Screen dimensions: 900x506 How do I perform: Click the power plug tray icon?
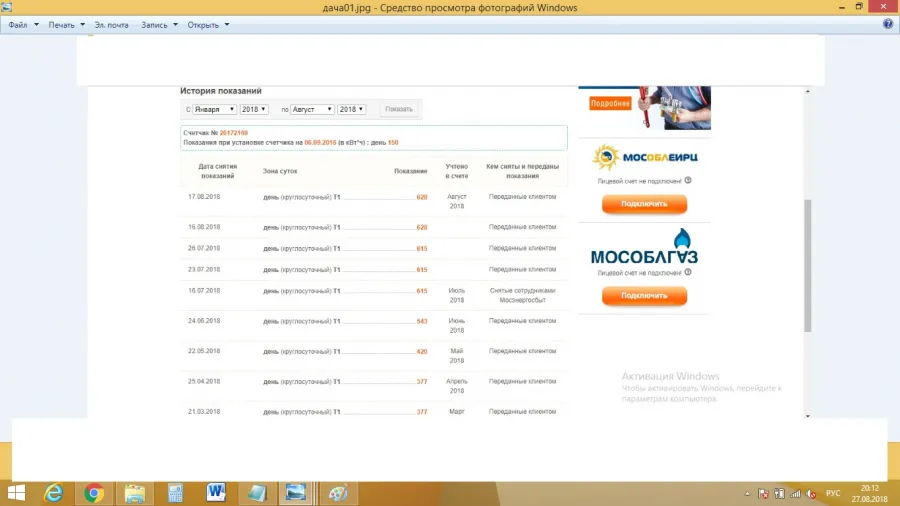tap(779, 493)
